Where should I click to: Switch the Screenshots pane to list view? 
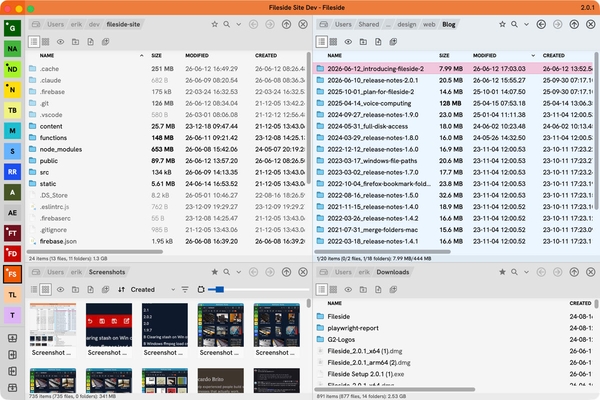coord(34,290)
